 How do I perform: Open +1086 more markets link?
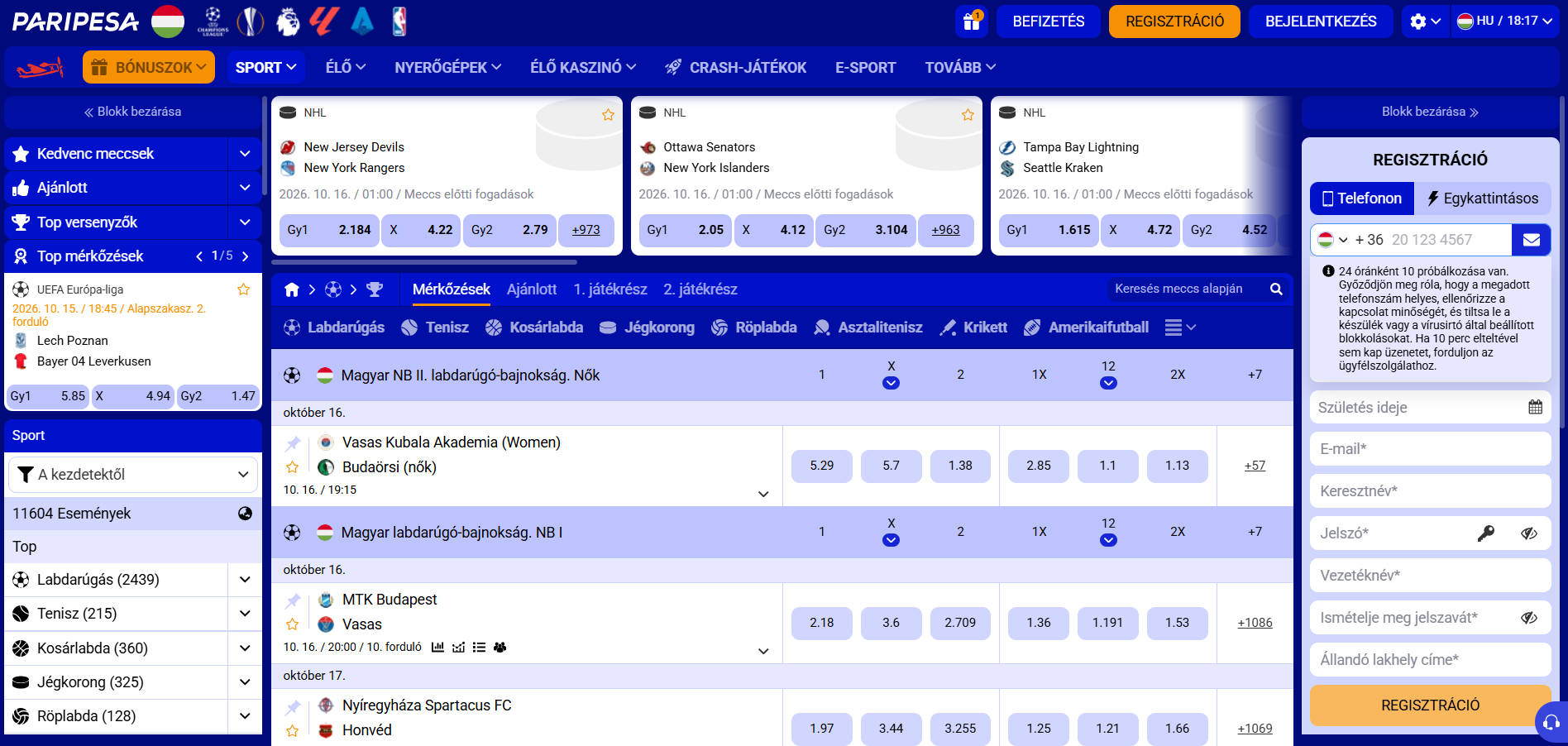coord(1255,623)
